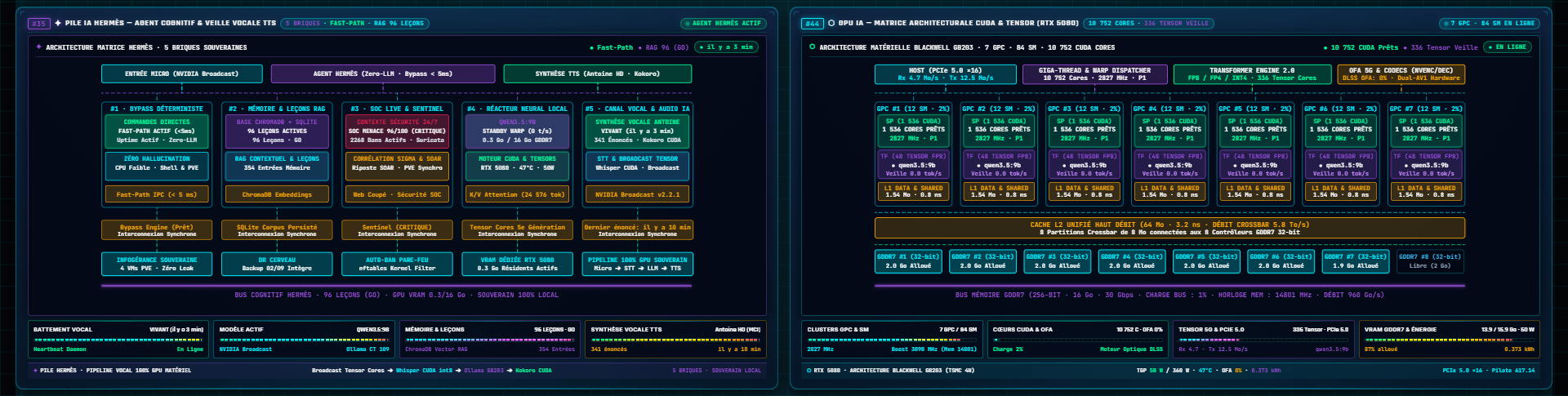Click L1 DATA & SHARED box under GPC #5

(x=1255, y=191)
